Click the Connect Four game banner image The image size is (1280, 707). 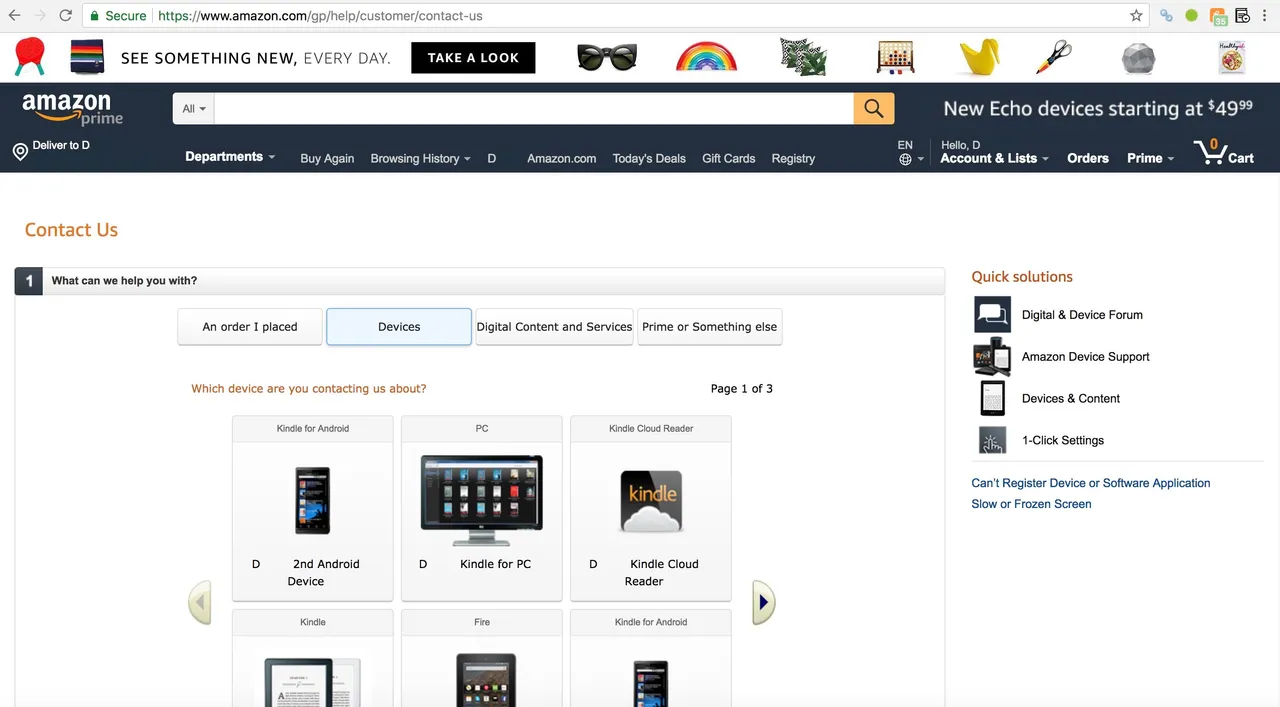tap(895, 57)
